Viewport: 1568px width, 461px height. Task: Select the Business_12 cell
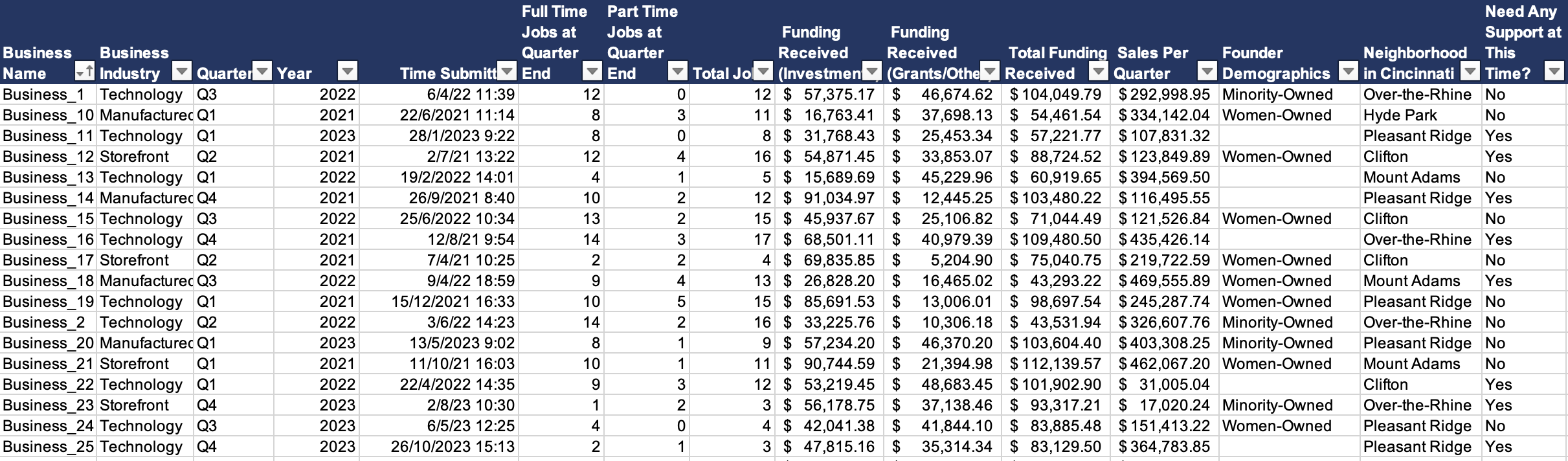(x=49, y=157)
